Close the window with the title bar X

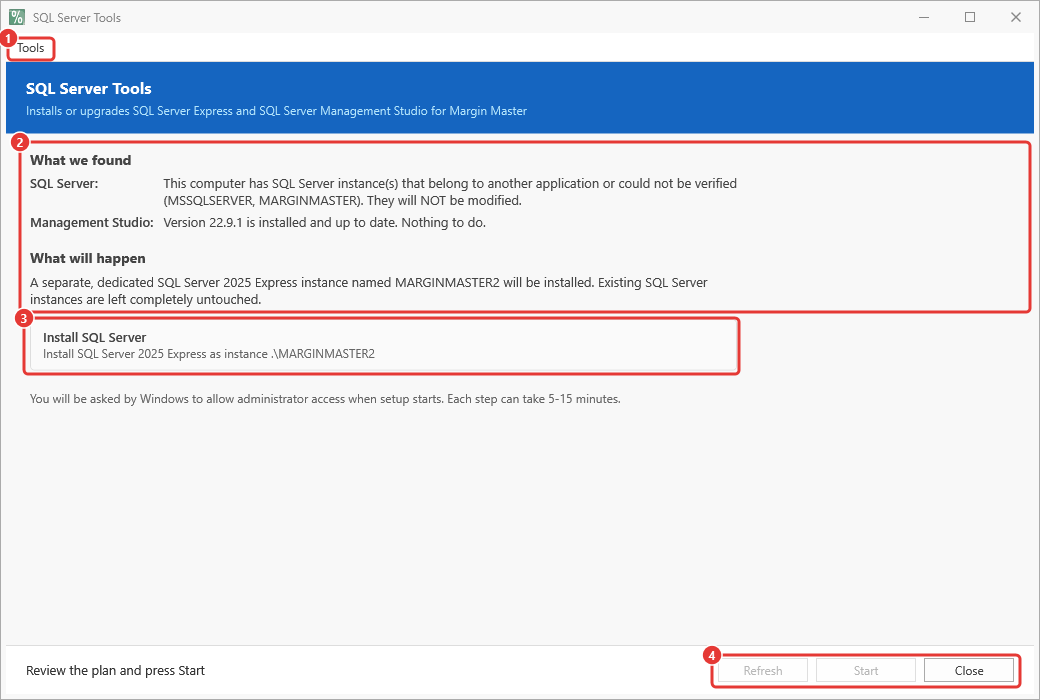1015,17
